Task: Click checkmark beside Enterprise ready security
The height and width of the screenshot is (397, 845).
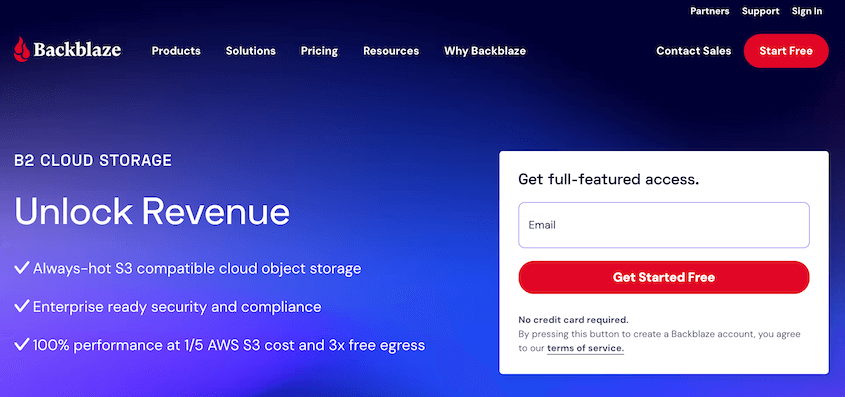Action: 22,307
